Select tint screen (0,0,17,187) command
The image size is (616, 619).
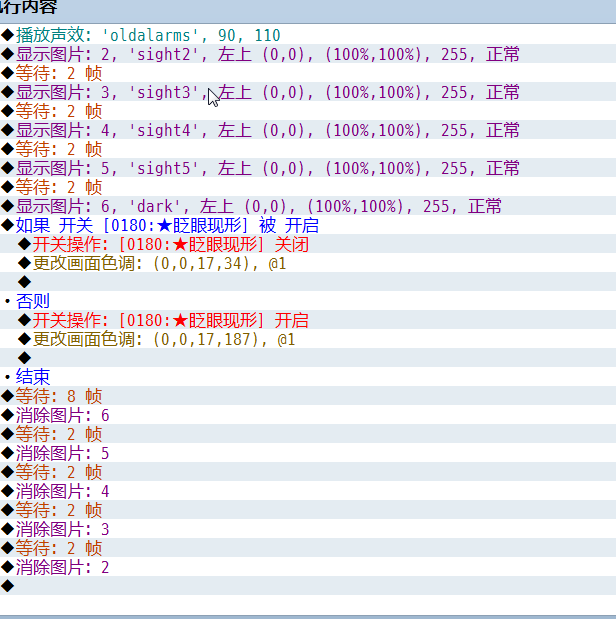click(x=308, y=339)
